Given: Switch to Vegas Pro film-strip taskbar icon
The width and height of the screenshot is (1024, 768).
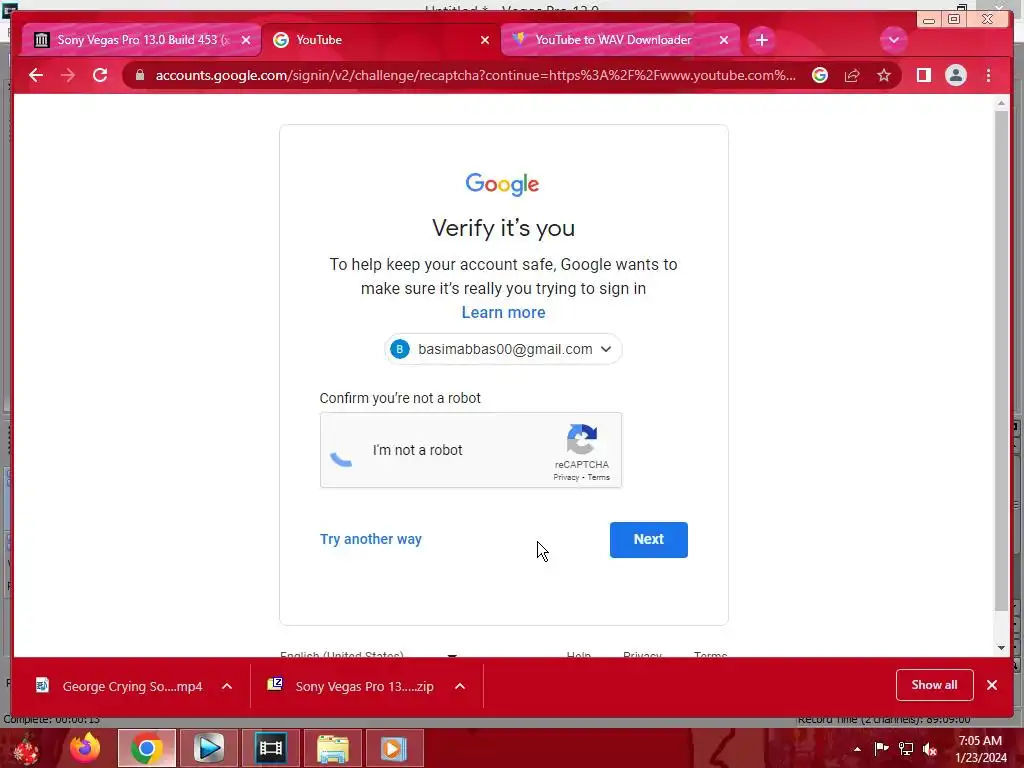Looking at the screenshot, I should (x=270, y=748).
